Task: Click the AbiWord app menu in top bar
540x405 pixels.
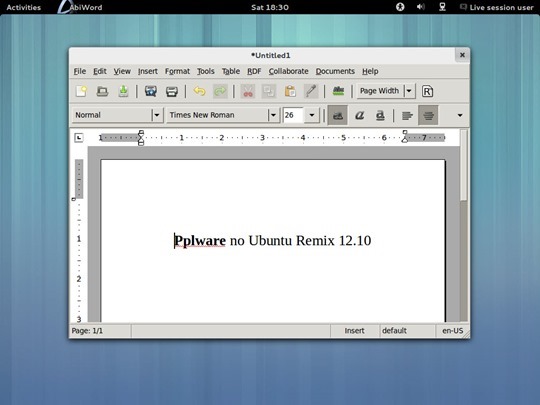Action: tap(81, 7)
